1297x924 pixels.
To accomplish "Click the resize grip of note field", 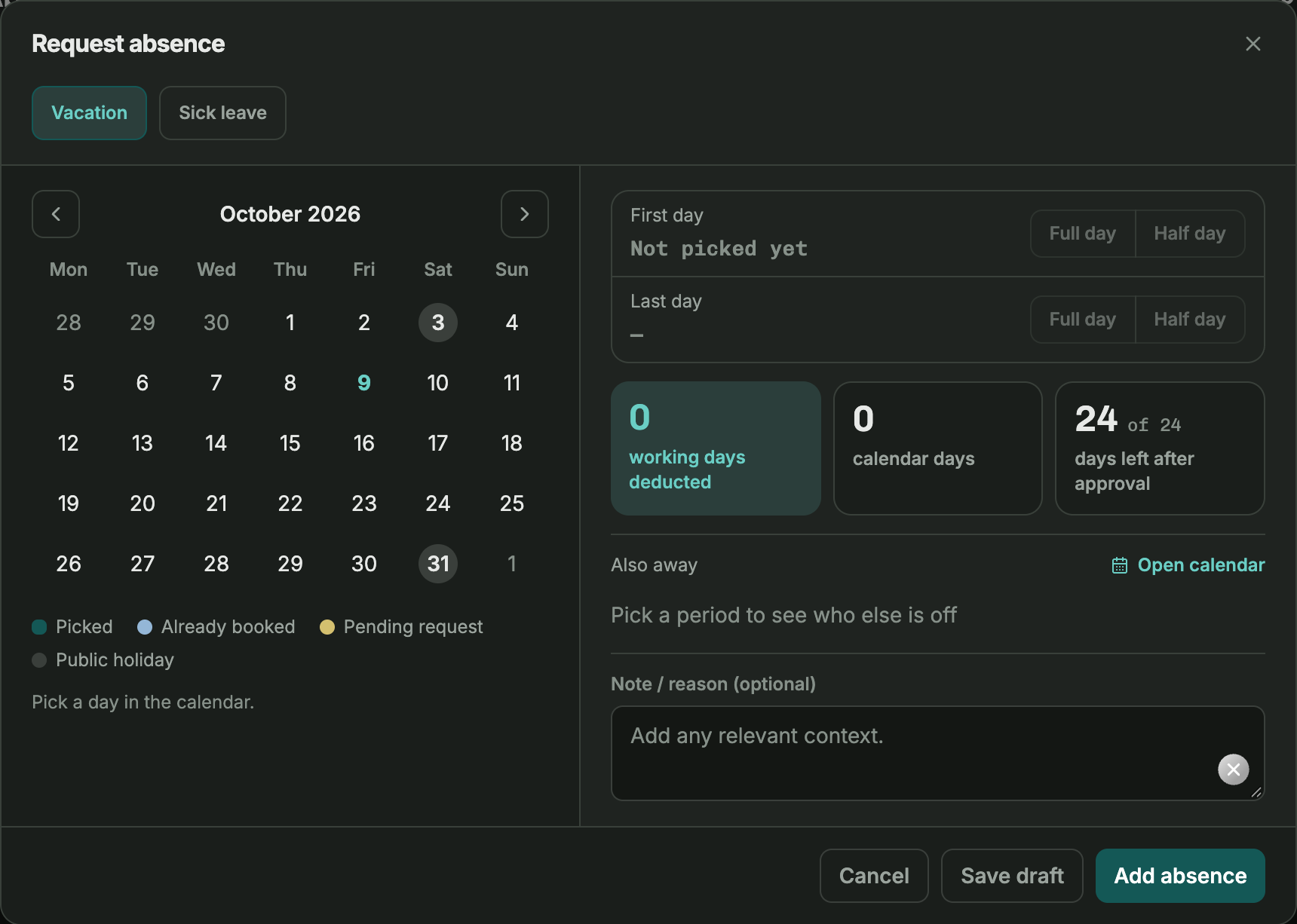I will pyautogui.click(x=1256, y=792).
